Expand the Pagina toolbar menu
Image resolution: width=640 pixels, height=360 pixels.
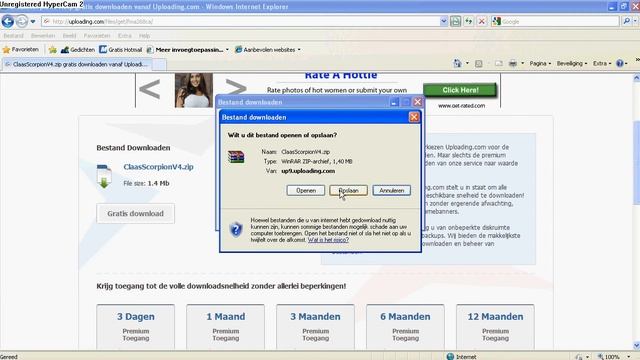click(x=540, y=63)
